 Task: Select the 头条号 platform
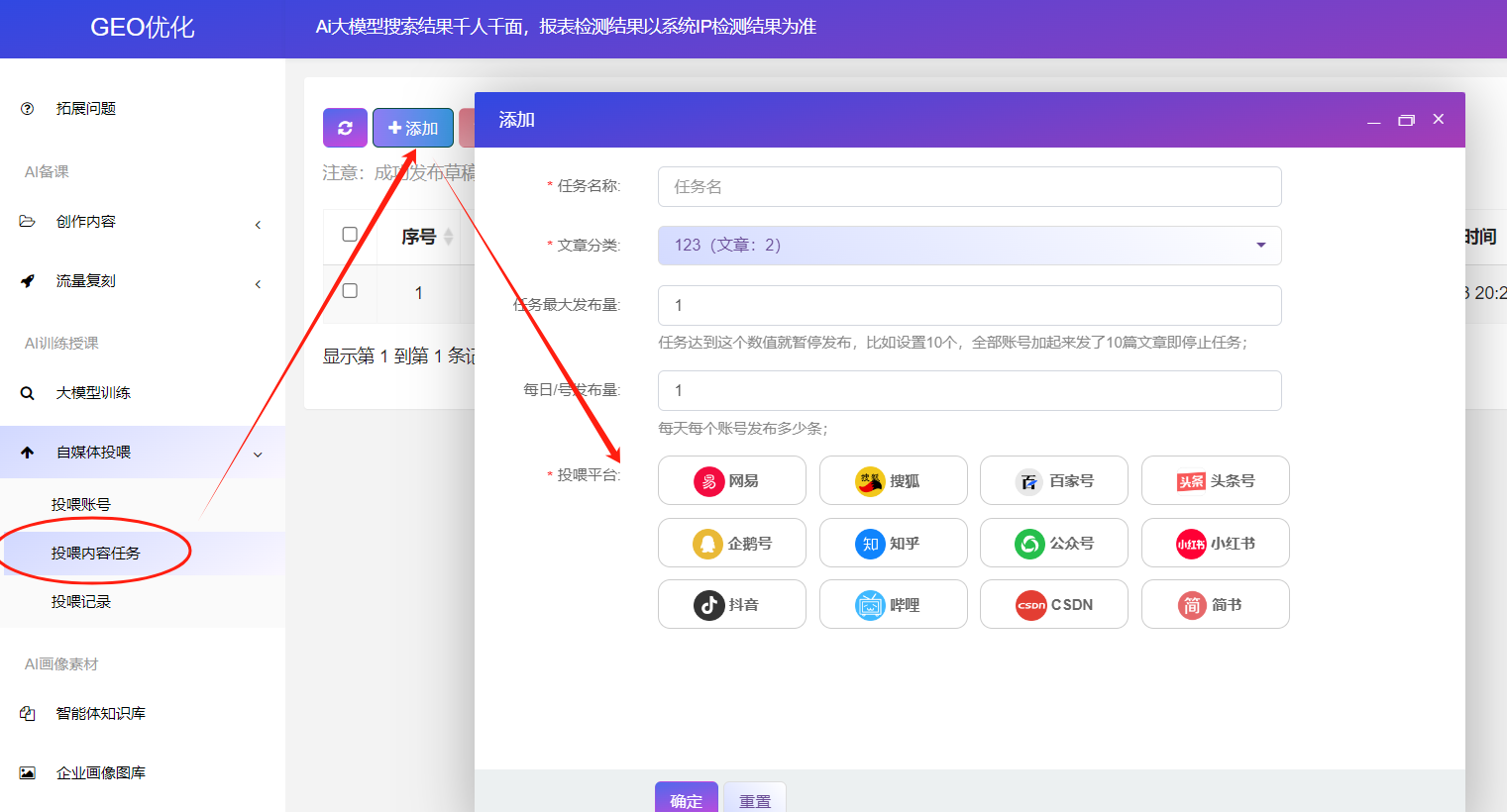pyautogui.click(x=1215, y=480)
